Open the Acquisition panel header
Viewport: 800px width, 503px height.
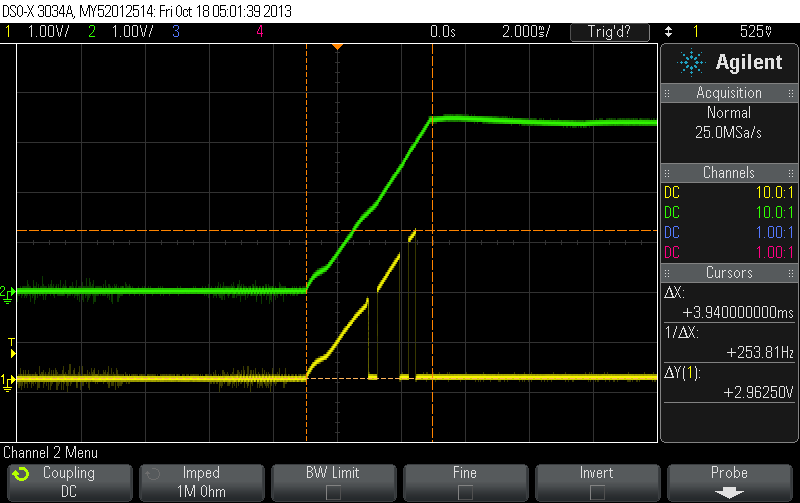729,93
